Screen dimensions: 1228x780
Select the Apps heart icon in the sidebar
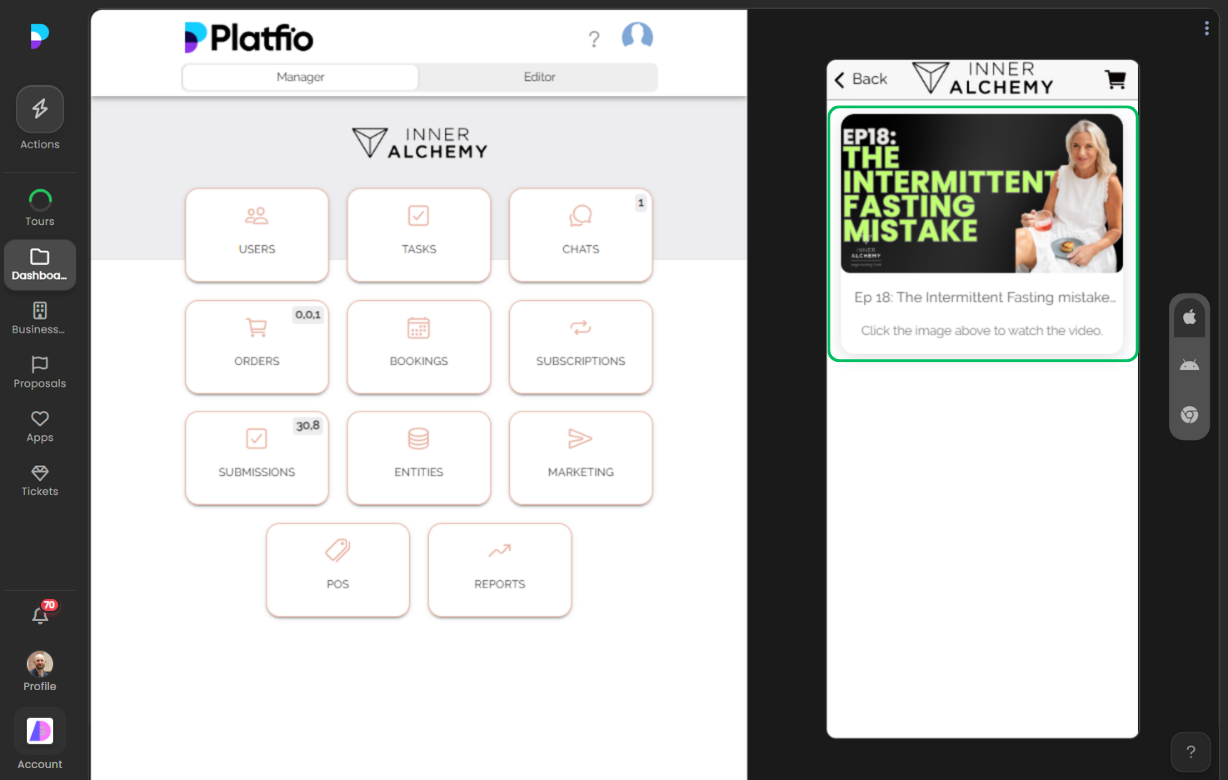pyautogui.click(x=39, y=424)
